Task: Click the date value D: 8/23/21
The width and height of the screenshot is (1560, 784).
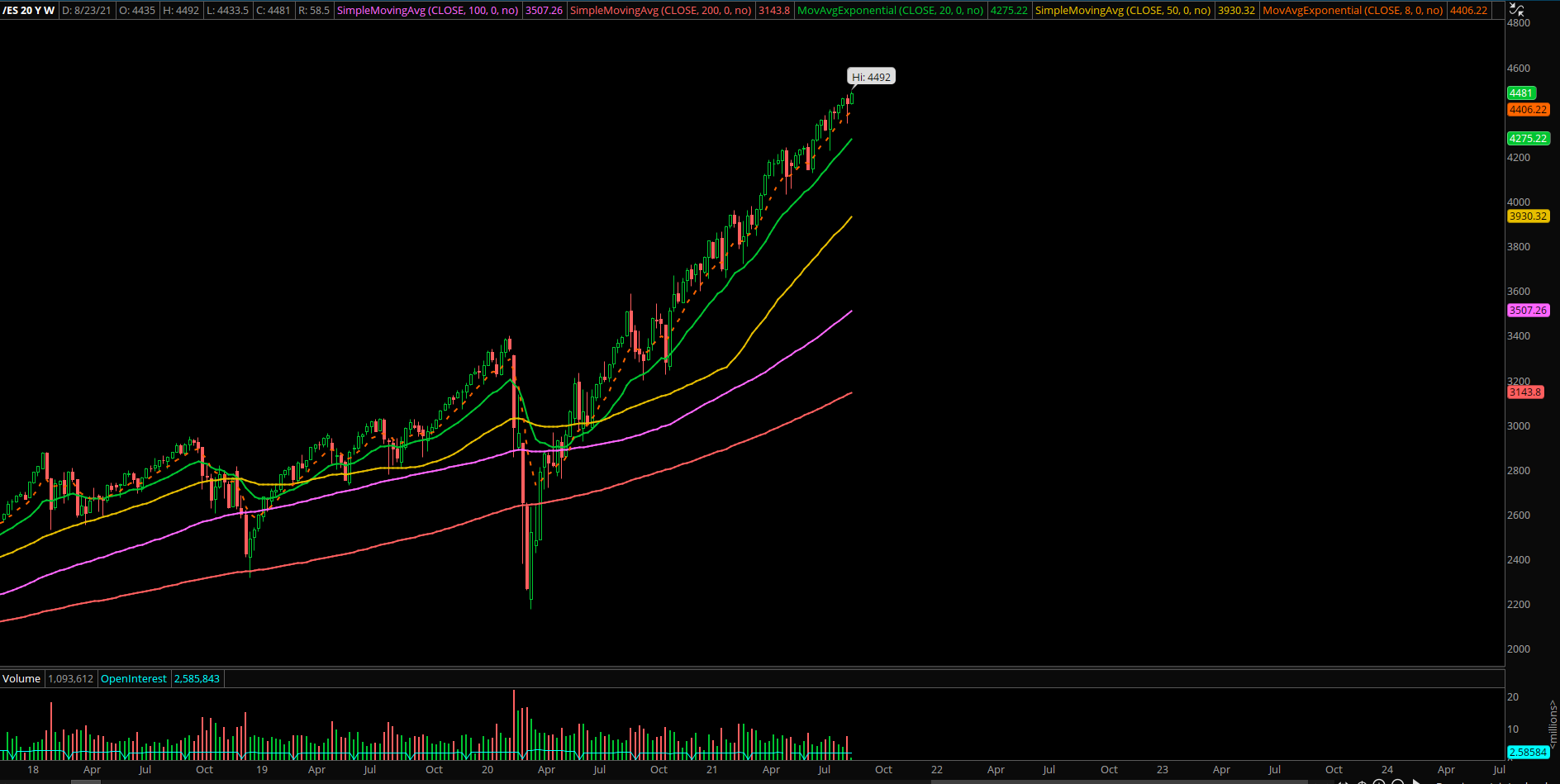Action: pos(87,11)
